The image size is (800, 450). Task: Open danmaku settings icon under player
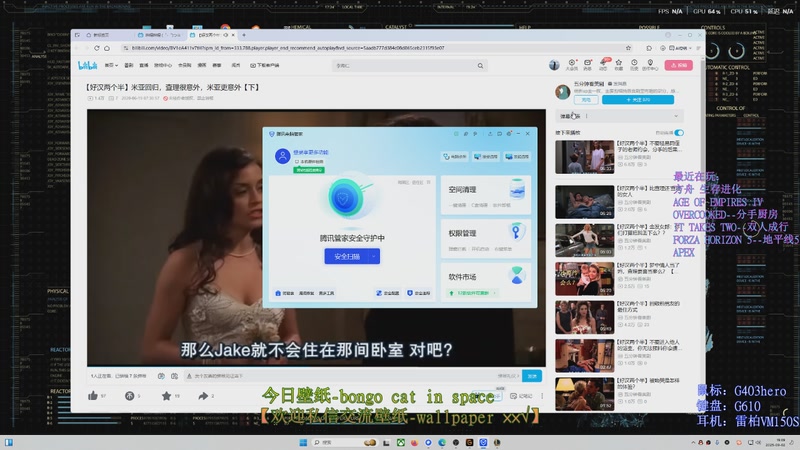coord(174,376)
